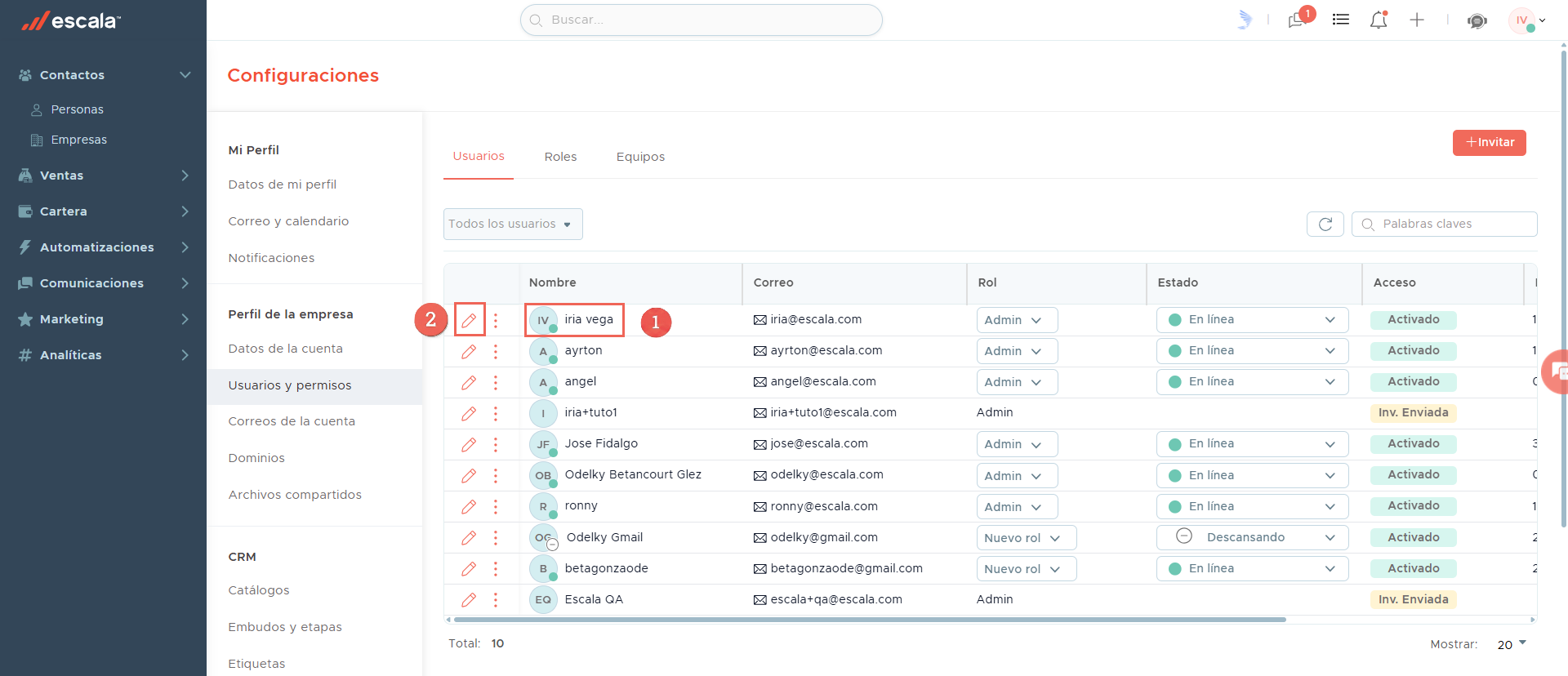Edit Odelky Betancourt Glez with pencil icon
The height and width of the screenshot is (676, 1568).
(x=469, y=475)
